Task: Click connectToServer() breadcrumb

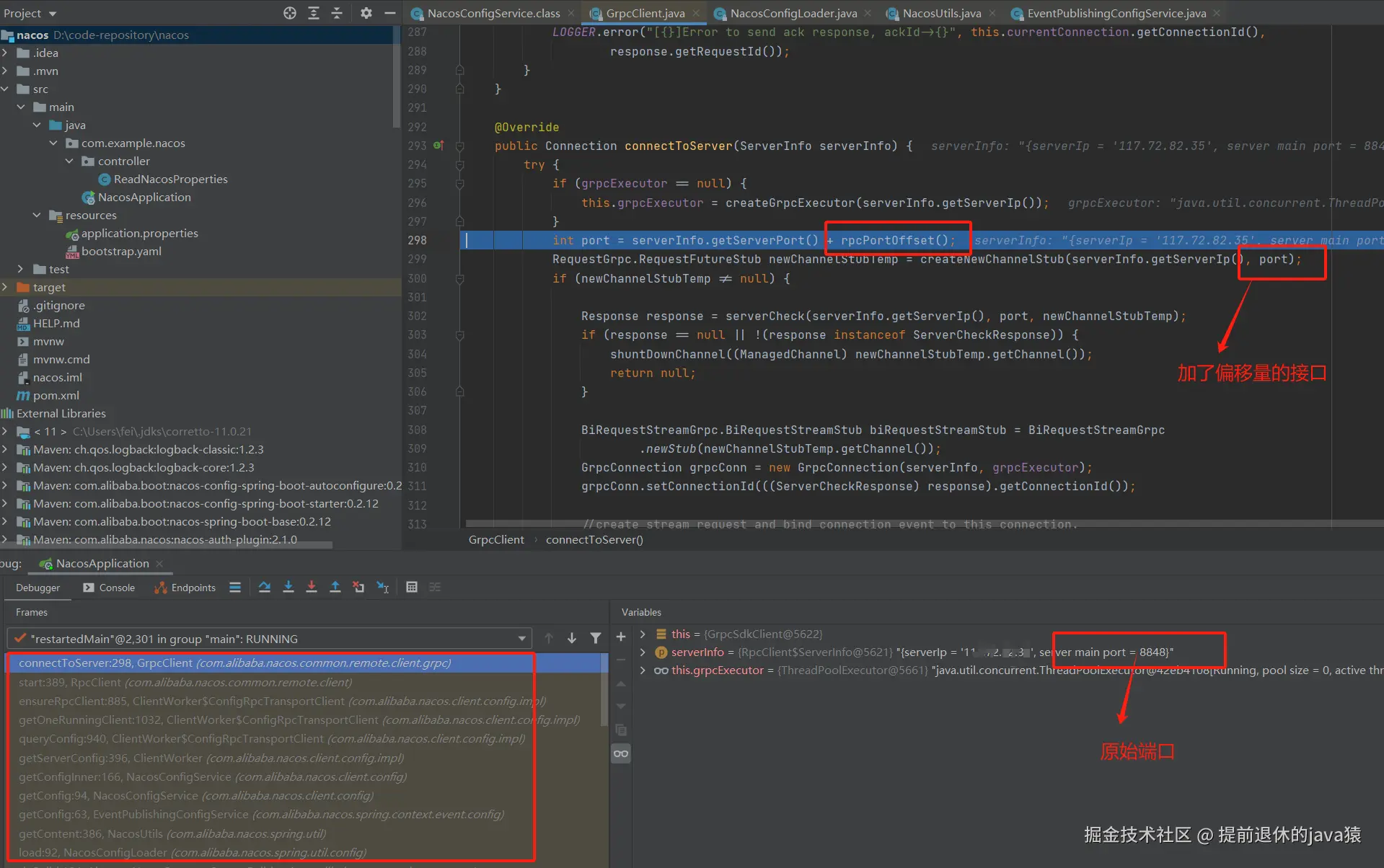Action: (x=594, y=539)
